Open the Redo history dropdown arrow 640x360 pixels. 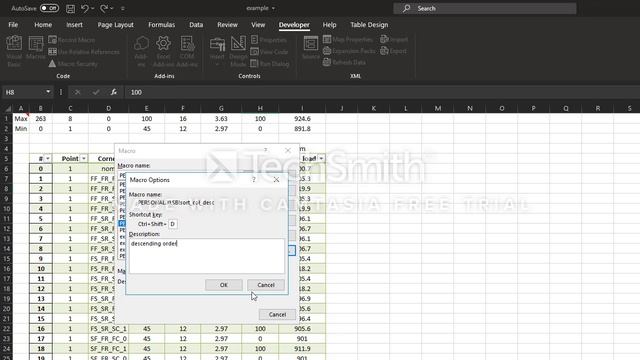click(x=112, y=8)
